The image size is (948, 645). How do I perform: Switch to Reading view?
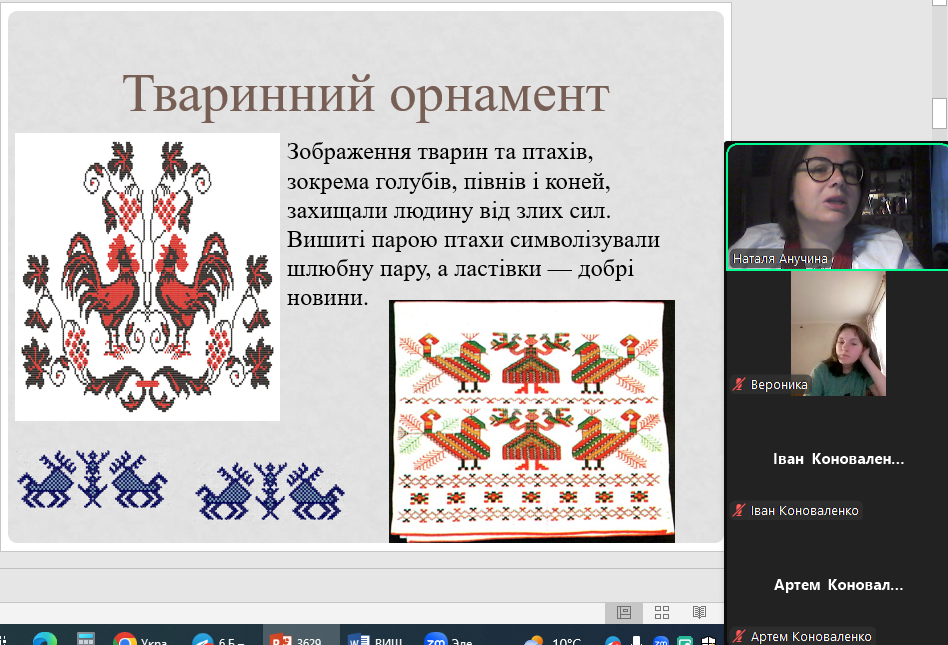click(699, 612)
